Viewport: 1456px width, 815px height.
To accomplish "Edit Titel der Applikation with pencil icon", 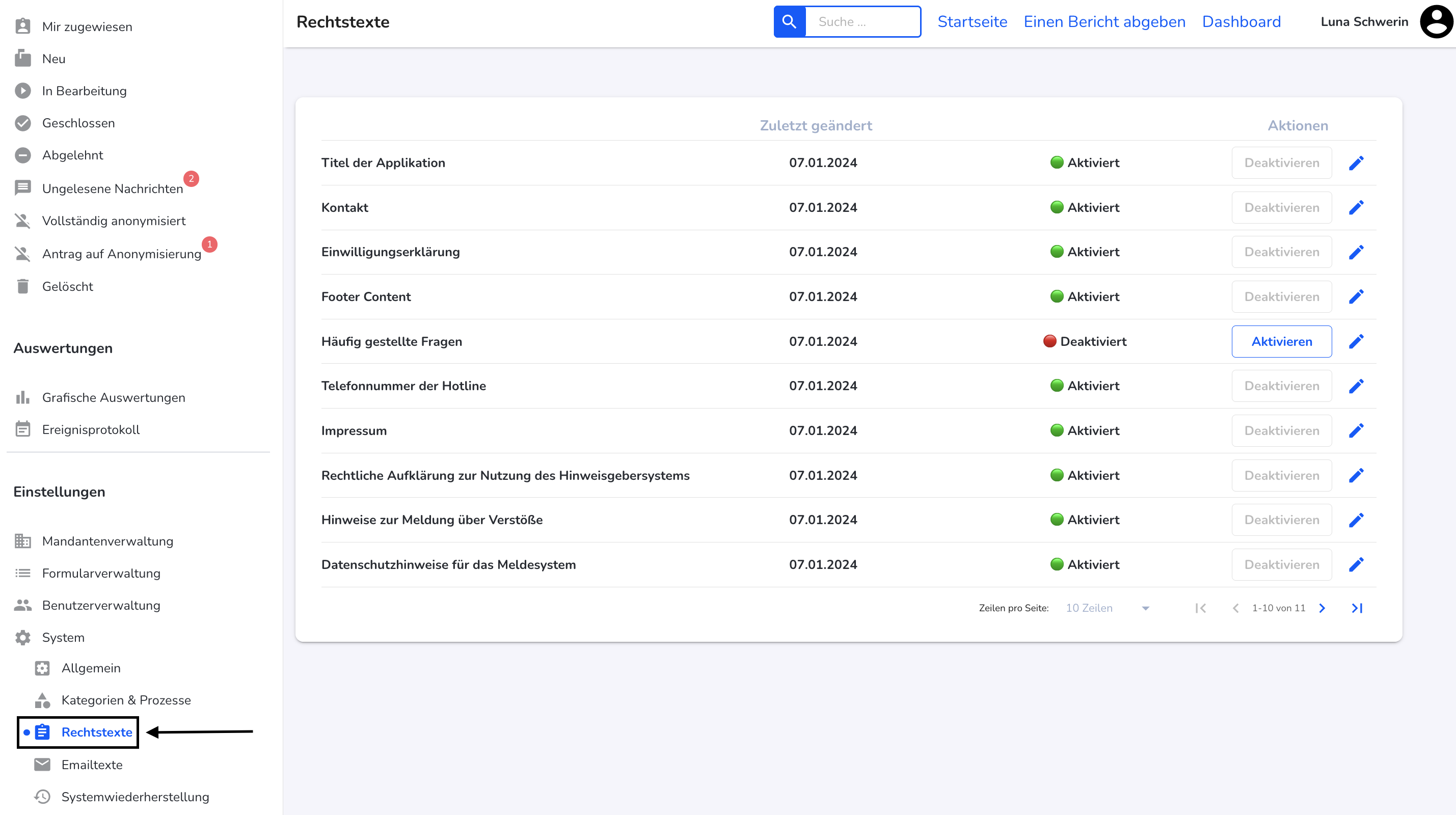I will pos(1356,163).
